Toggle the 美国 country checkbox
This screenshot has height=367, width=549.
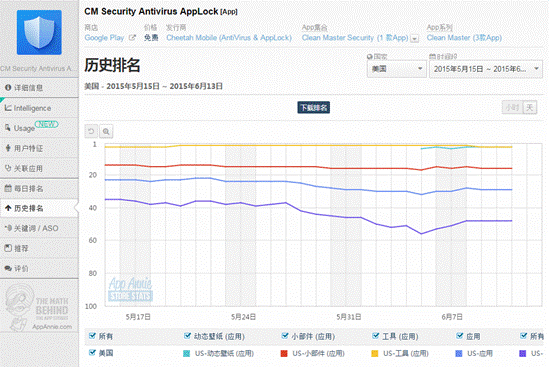[92, 353]
